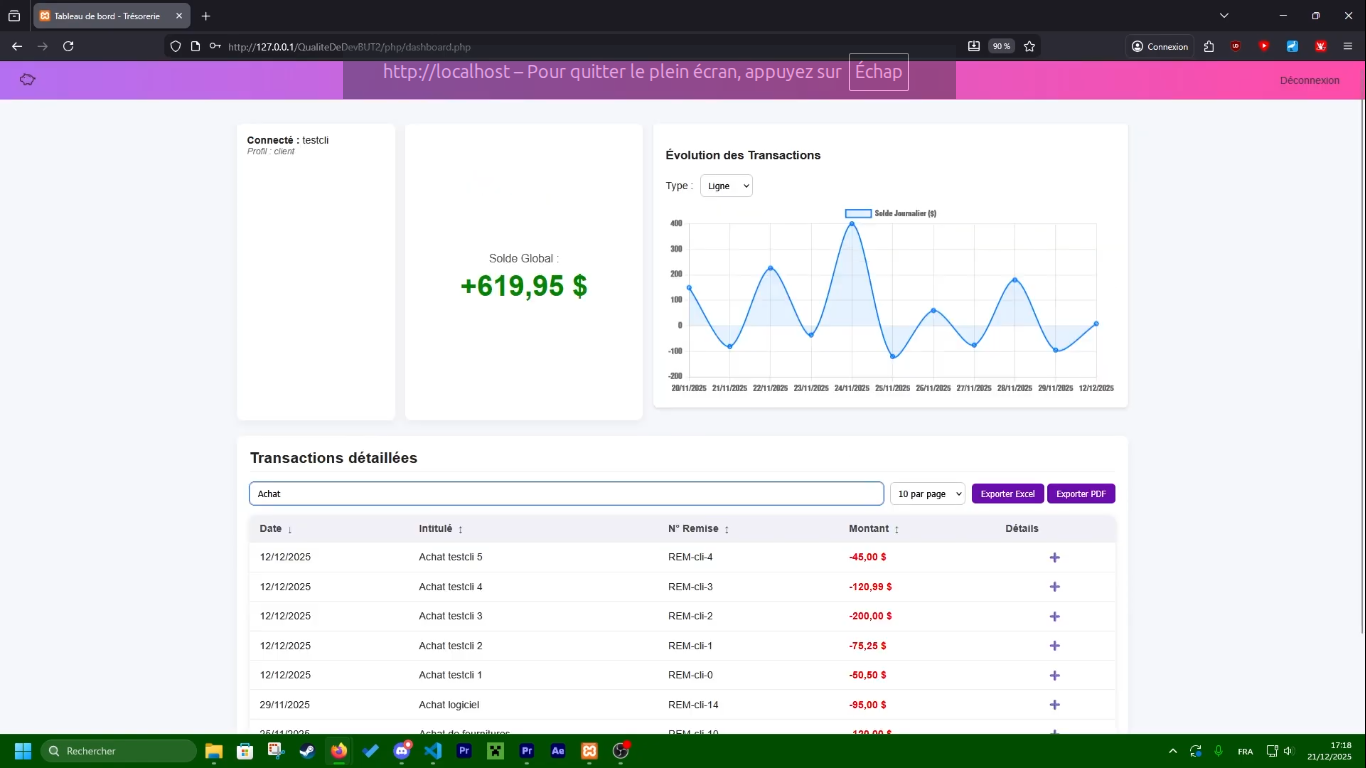This screenshot has height=768, width=1366.
Task: Click the search field containing Achat
Action: pyautogui.click(x=566, y=494)
